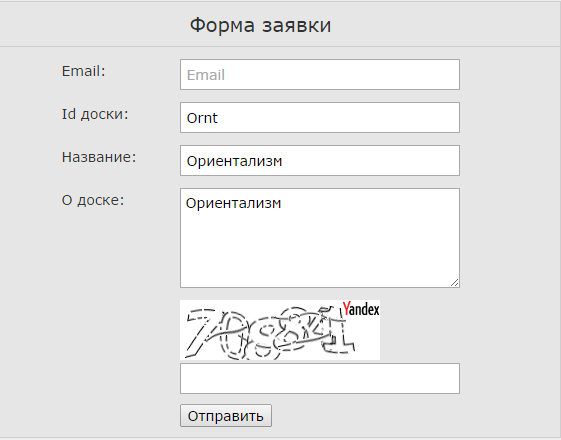Image resolution: width=561 pixels, height=440 pixels.
Task: Click the red Y letter of Yandex
Action: coord(346,308)
